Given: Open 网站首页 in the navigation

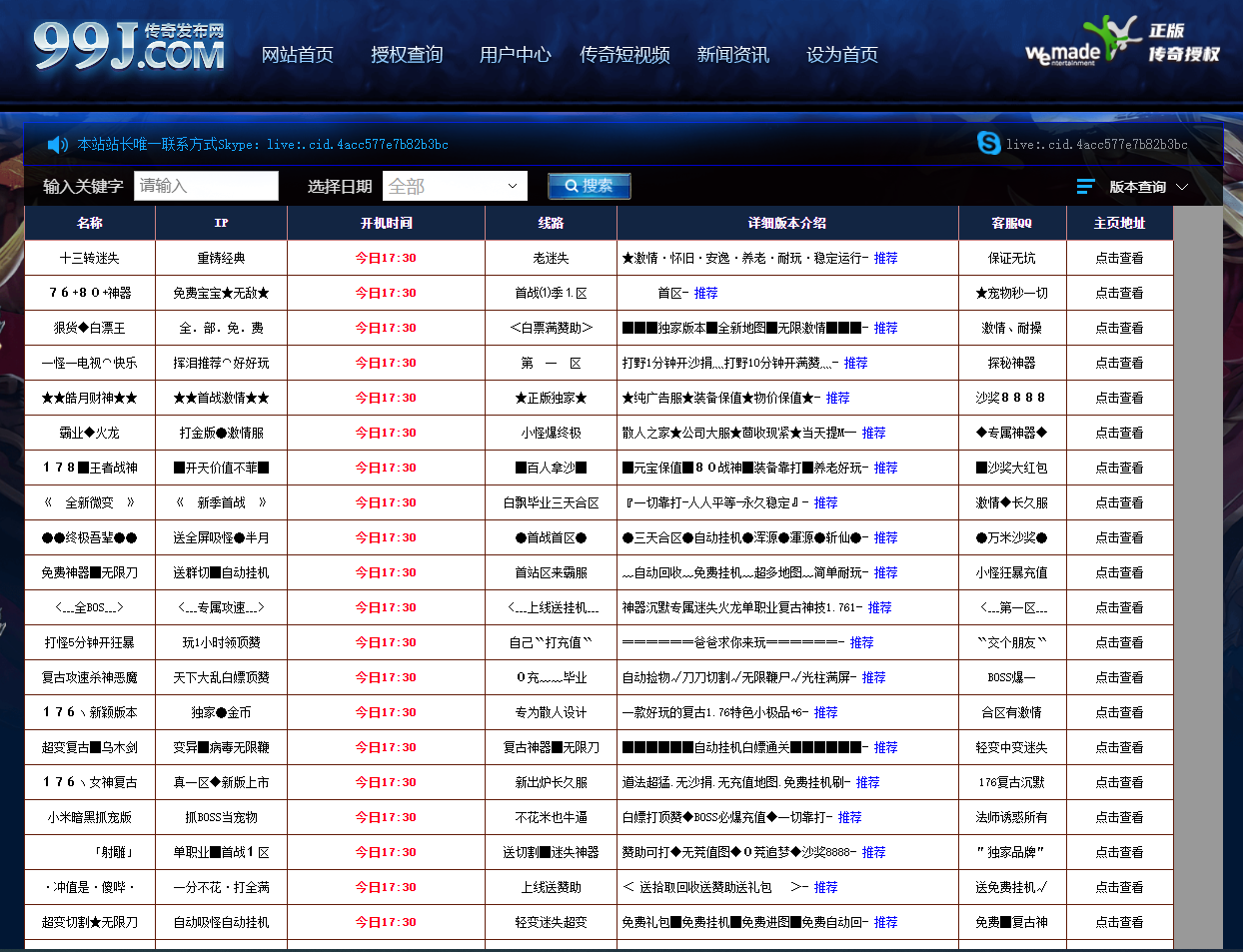Looking at the screenshot, I should pyautogui.click(x=297, y=55).
